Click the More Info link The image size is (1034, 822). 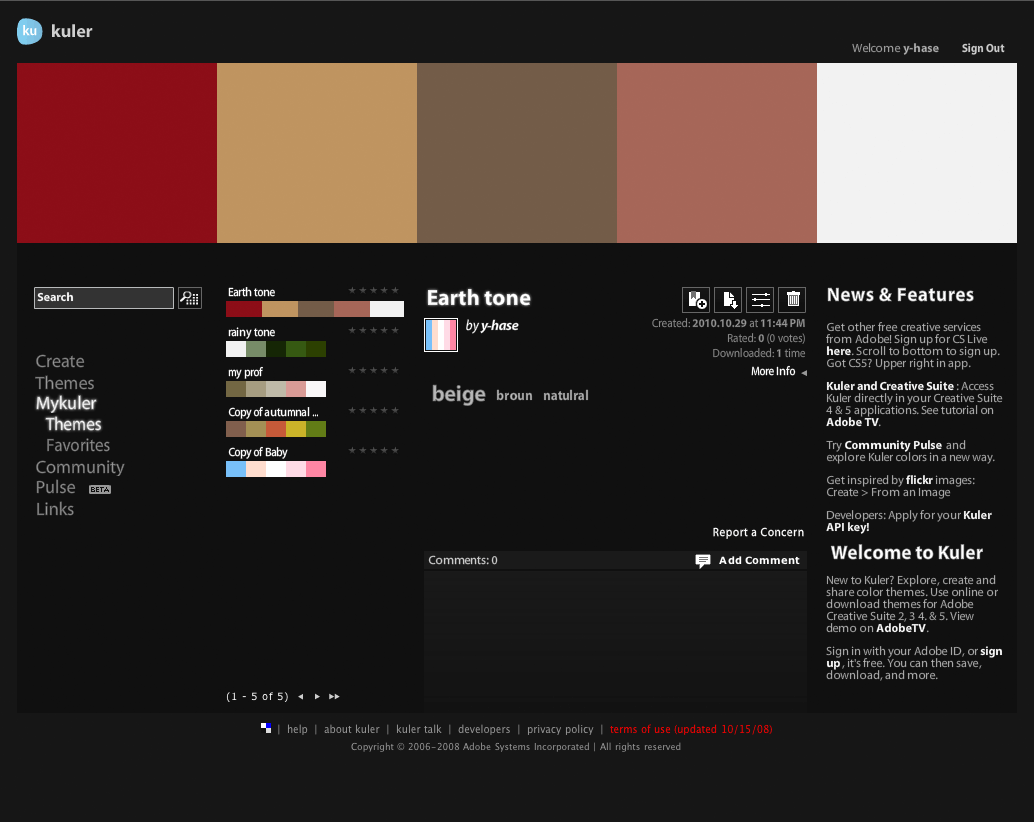773,371
